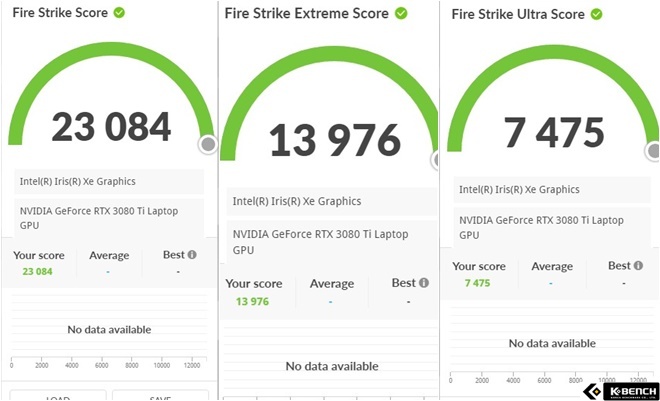Click the gray gauge knob on Fire Strike arc
This screenshot has height=401, width=660.
click(x=208, y=144)
